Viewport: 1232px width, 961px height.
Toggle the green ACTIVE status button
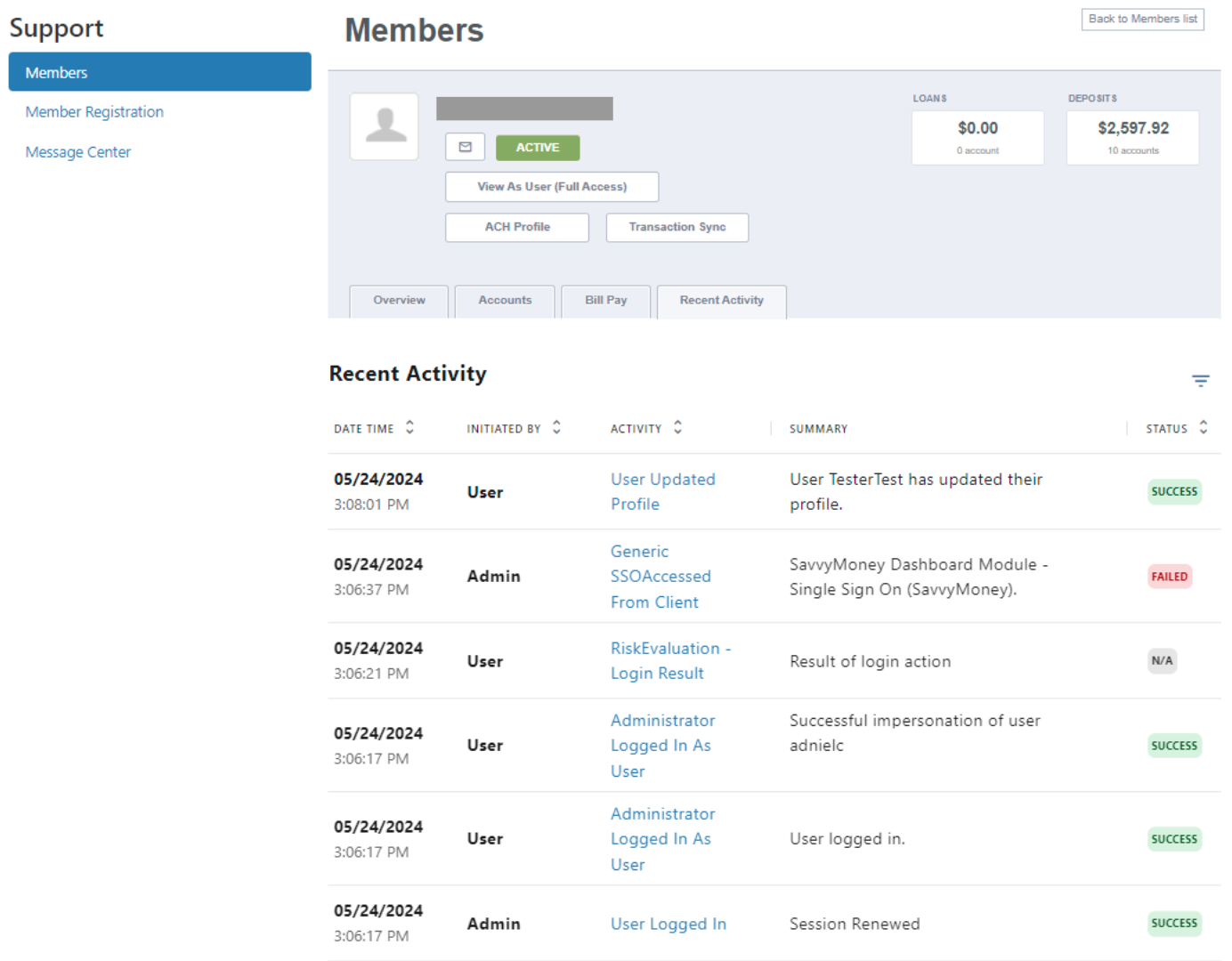[538, 148]
